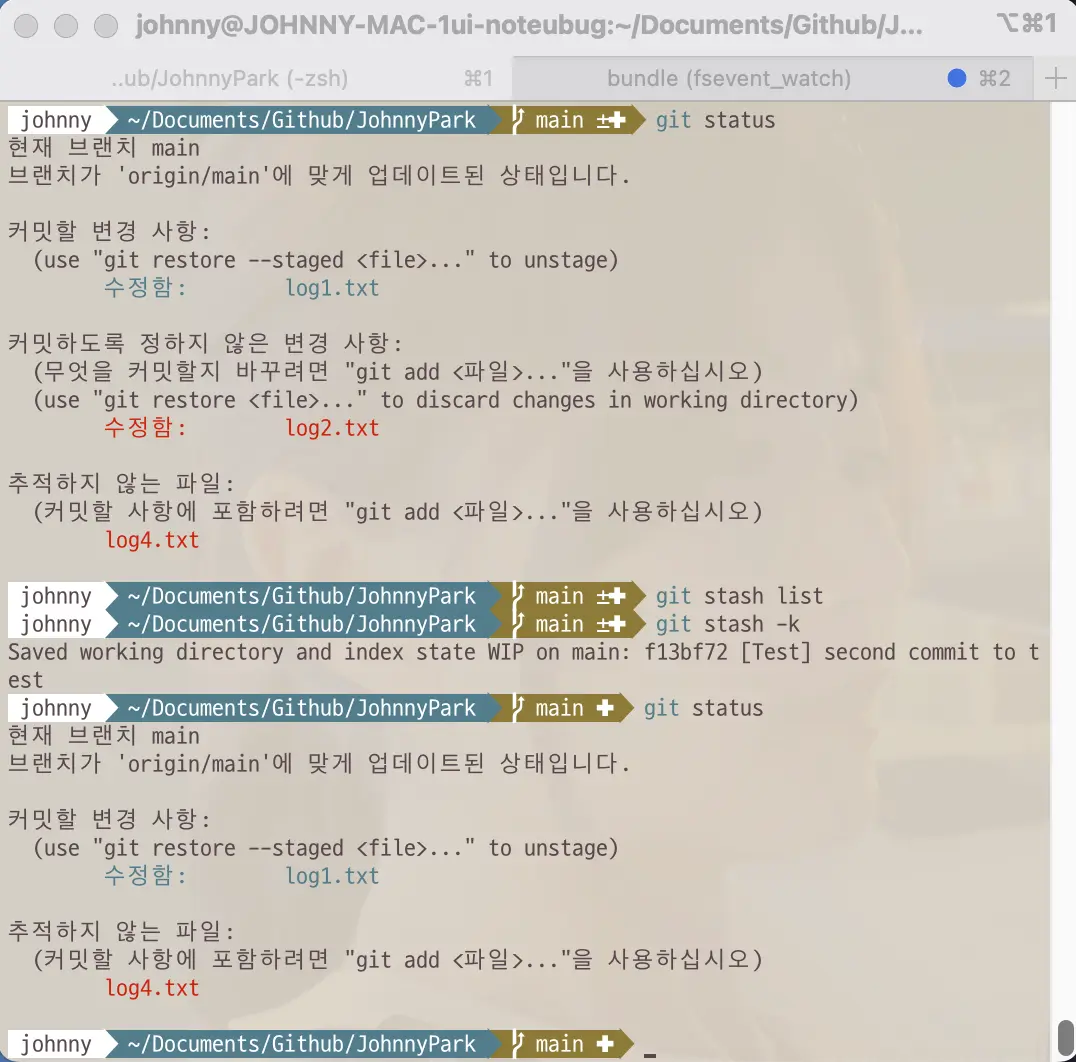1076x1062 pixels.
Task: Click the red 'log2.txt' file name
Action: click(332, 428)
